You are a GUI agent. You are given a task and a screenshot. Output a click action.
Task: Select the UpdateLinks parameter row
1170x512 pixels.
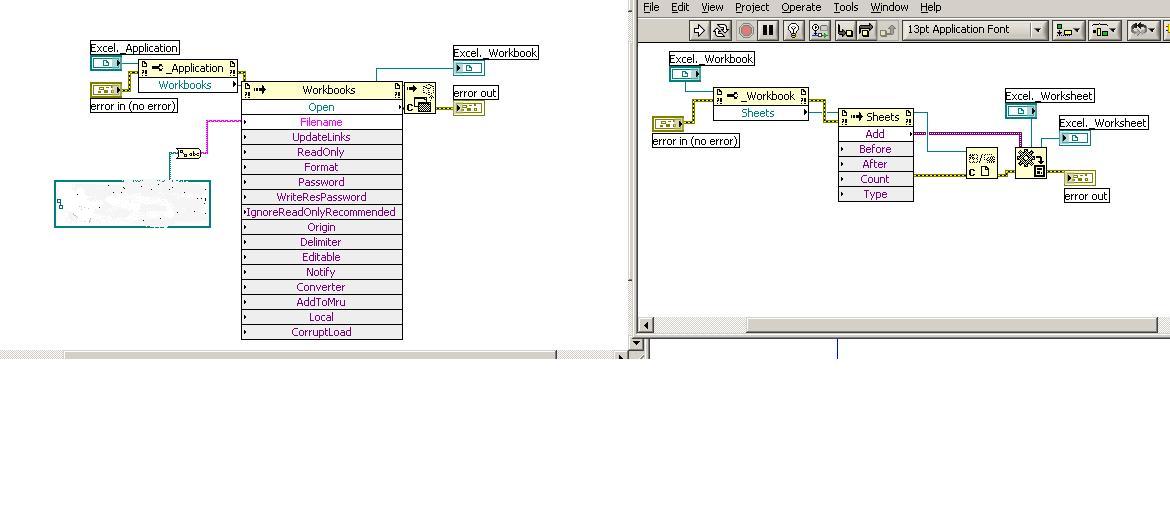(x=322, y=137)
